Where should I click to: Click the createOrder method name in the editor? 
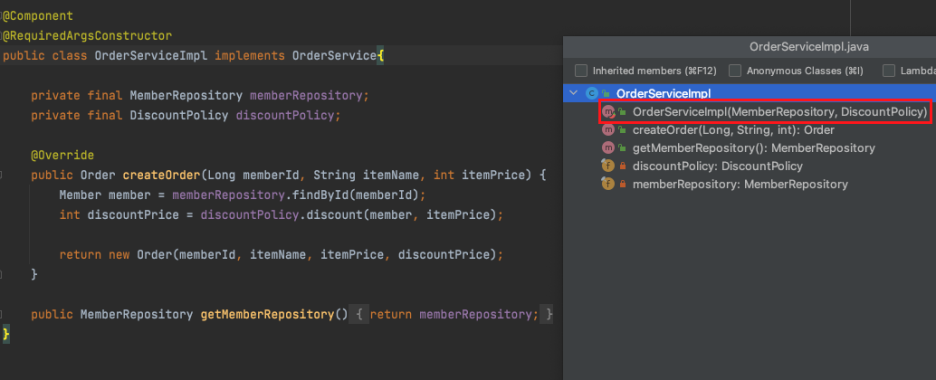pos(161,175)
